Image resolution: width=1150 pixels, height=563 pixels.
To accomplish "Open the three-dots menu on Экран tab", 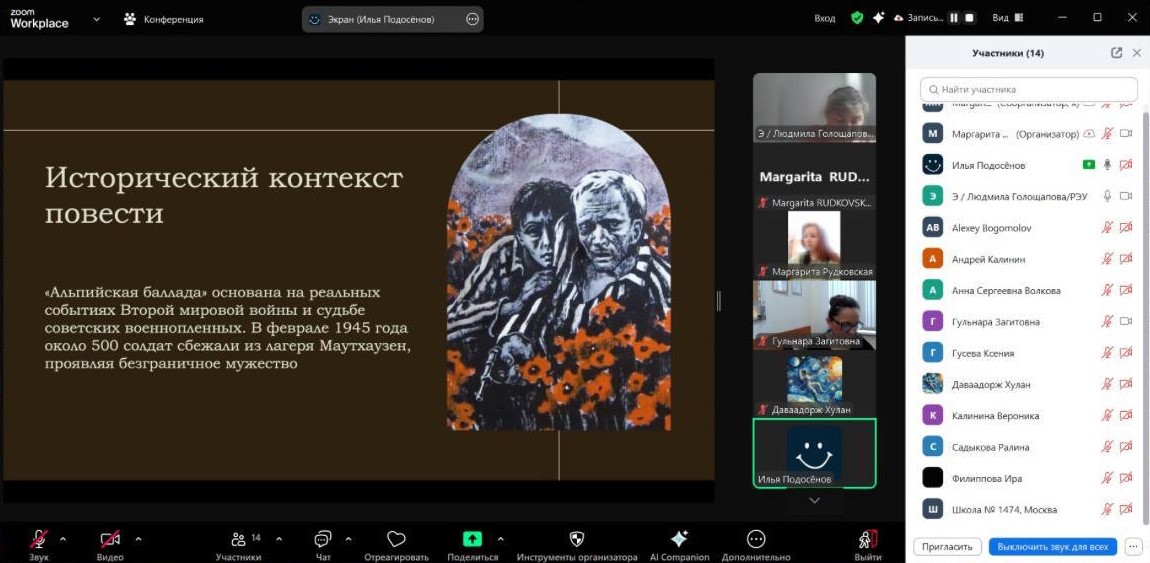I will click(472, 20).
